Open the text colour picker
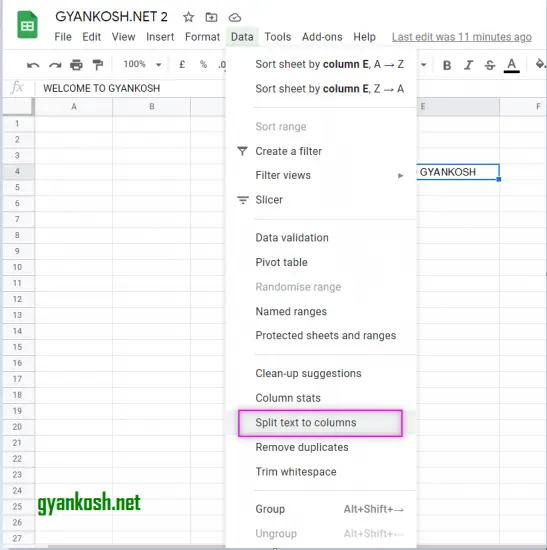547x550 pixels. [x=512, y=65]
